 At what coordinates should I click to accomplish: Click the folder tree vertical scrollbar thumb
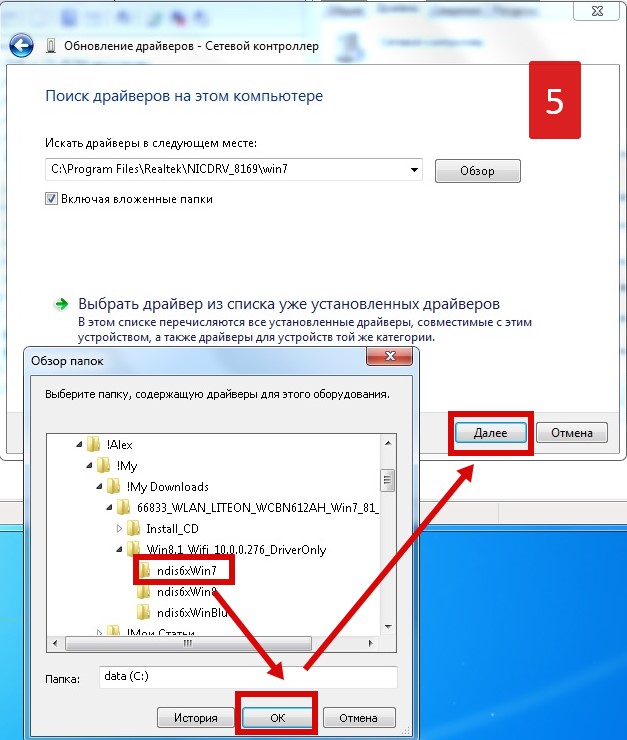pyautogui.click(x=387, y=480)
